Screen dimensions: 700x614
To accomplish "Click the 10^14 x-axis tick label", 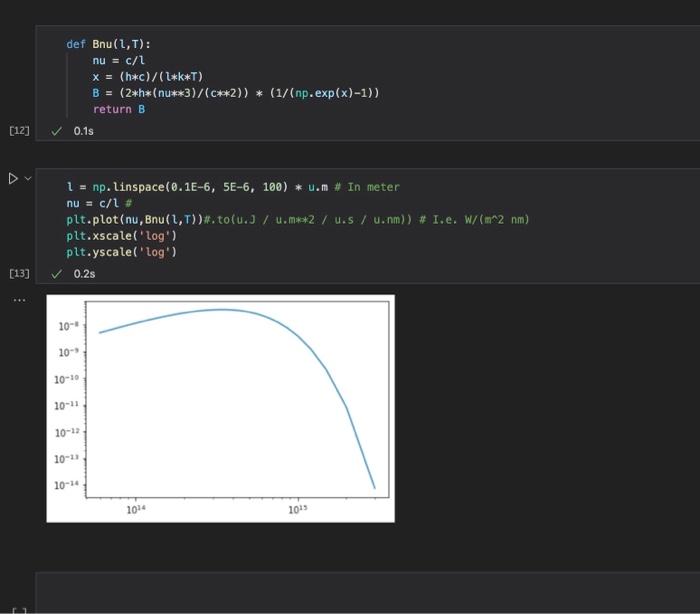I will click(x=136, y=509).
